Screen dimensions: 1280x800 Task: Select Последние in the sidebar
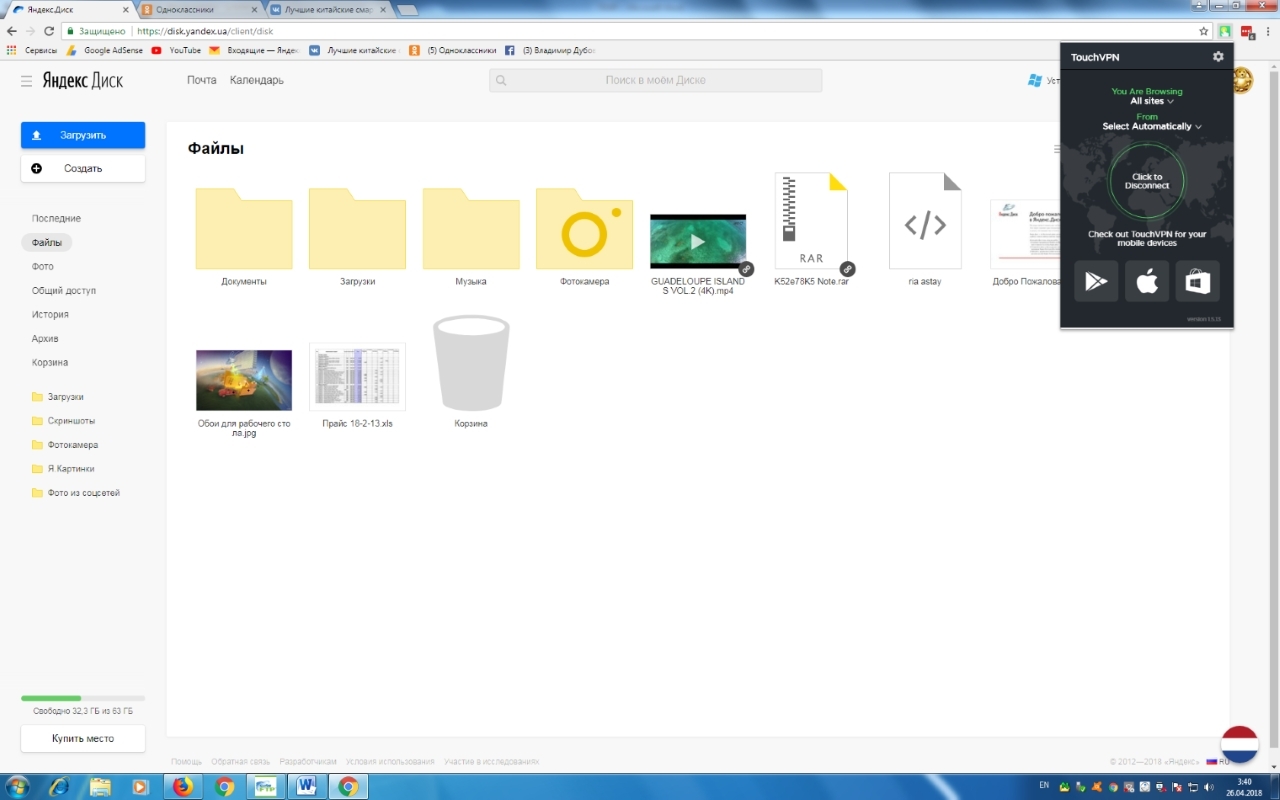coord(56,218)
